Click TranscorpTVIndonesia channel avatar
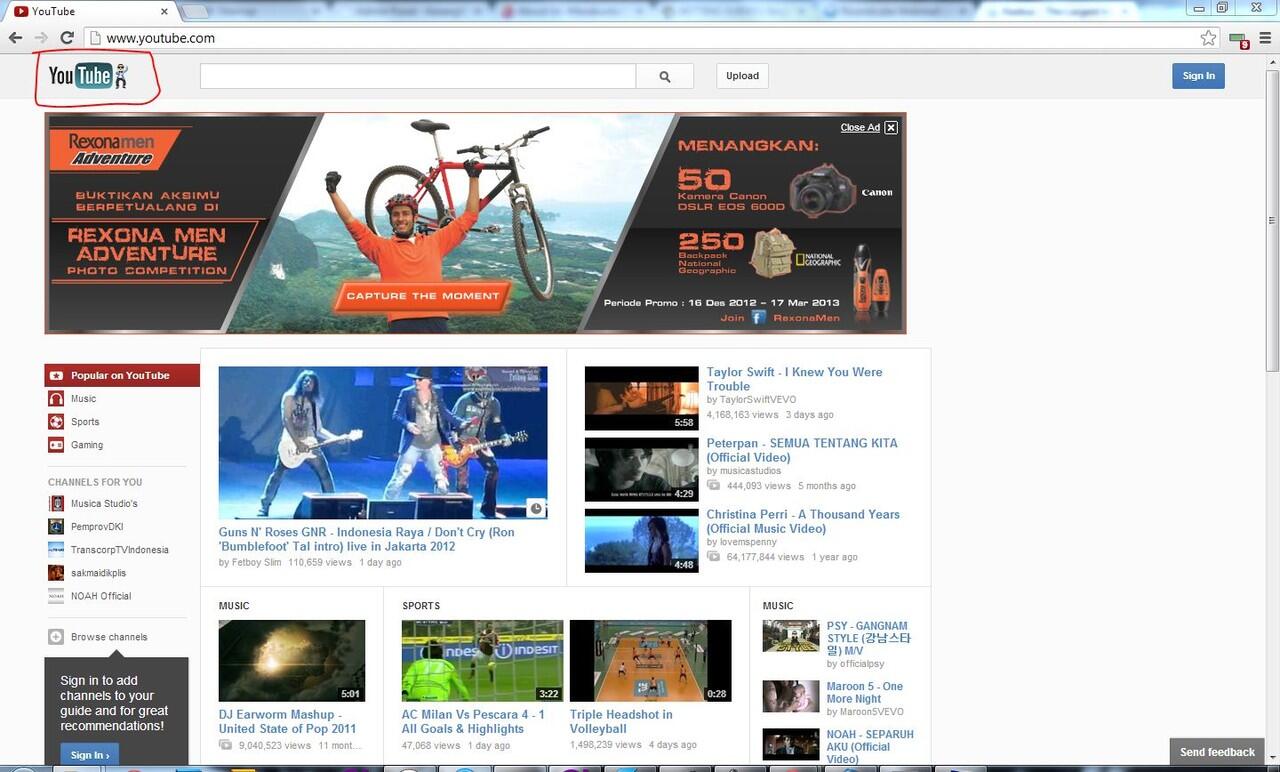The width and height of the screenshot is (1280, 772). (56, 549)
